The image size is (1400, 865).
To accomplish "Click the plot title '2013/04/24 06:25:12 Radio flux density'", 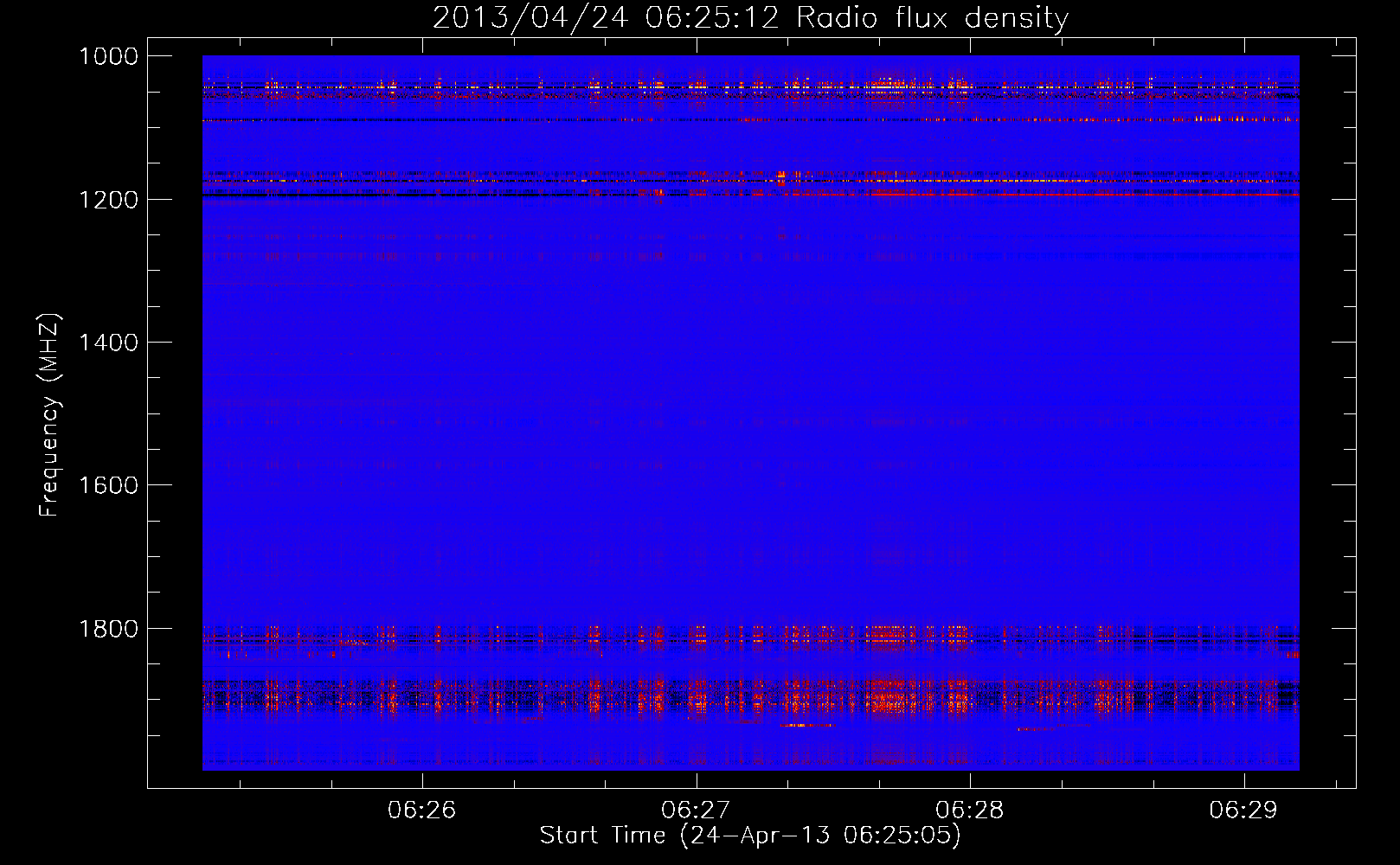I will pyautogui.click(x=750, y=18).
